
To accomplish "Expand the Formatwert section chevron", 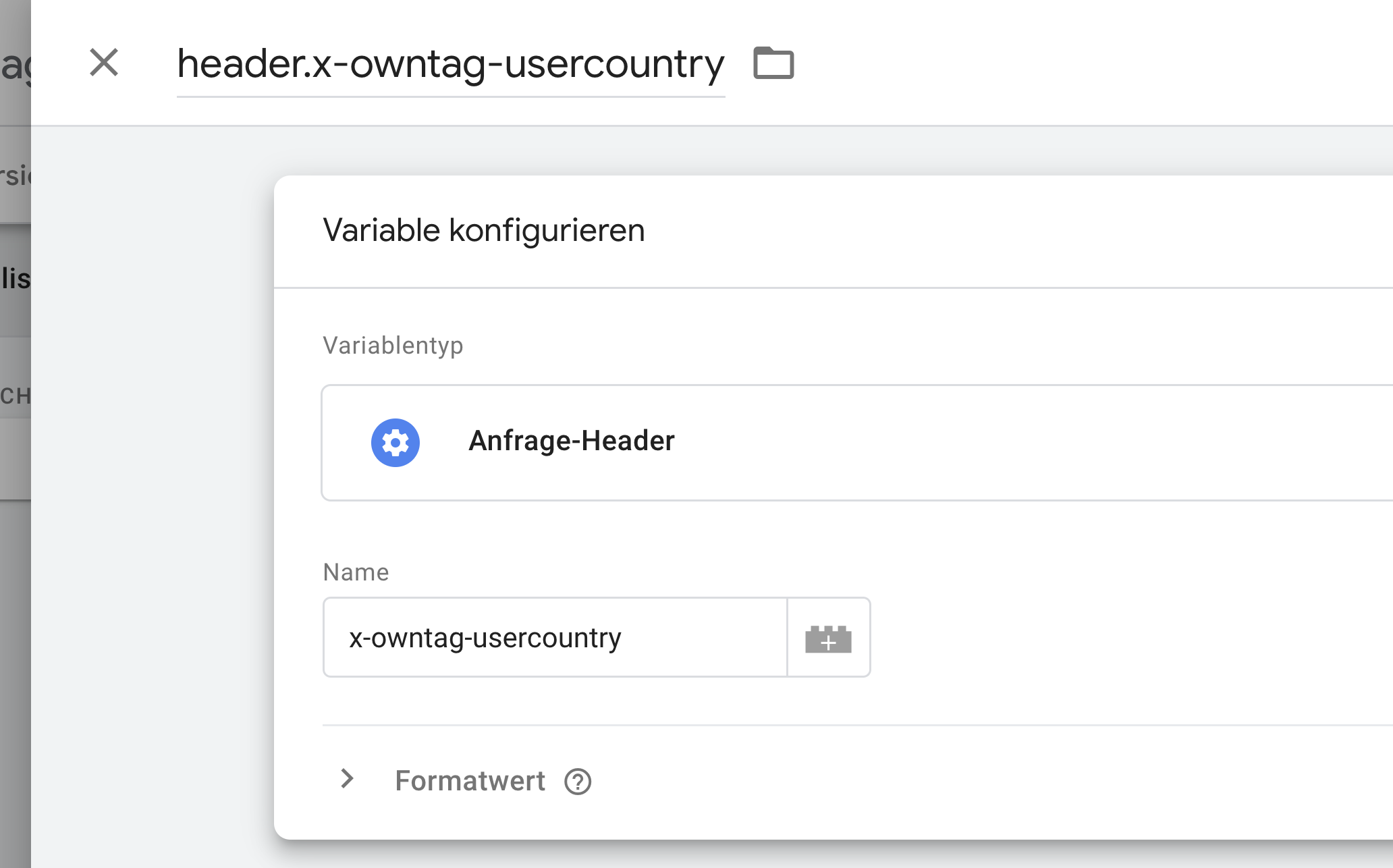I will pyautogui.click(x=347, y=779).
